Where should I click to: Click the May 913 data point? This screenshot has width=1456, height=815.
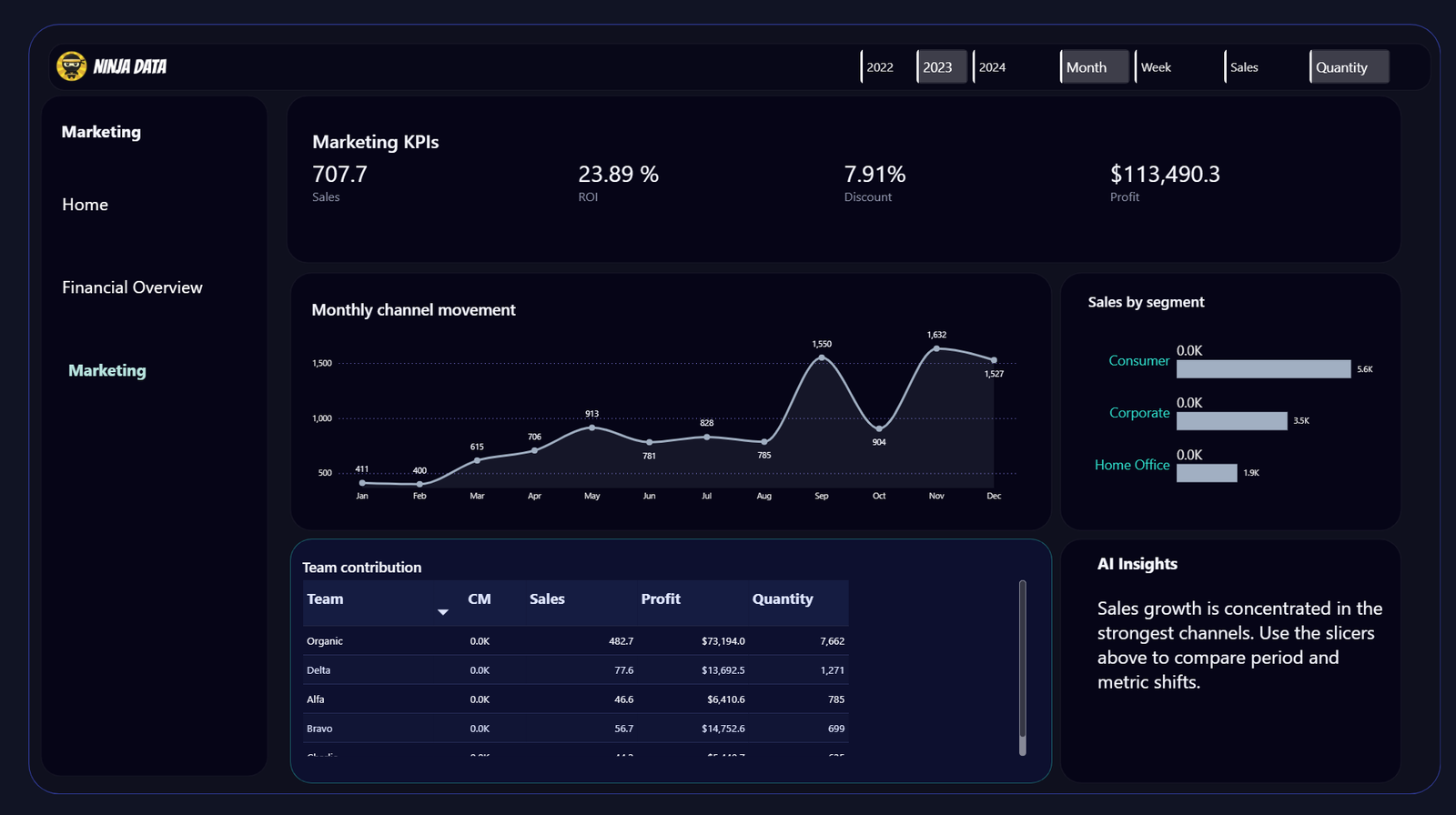pos(592,428)
